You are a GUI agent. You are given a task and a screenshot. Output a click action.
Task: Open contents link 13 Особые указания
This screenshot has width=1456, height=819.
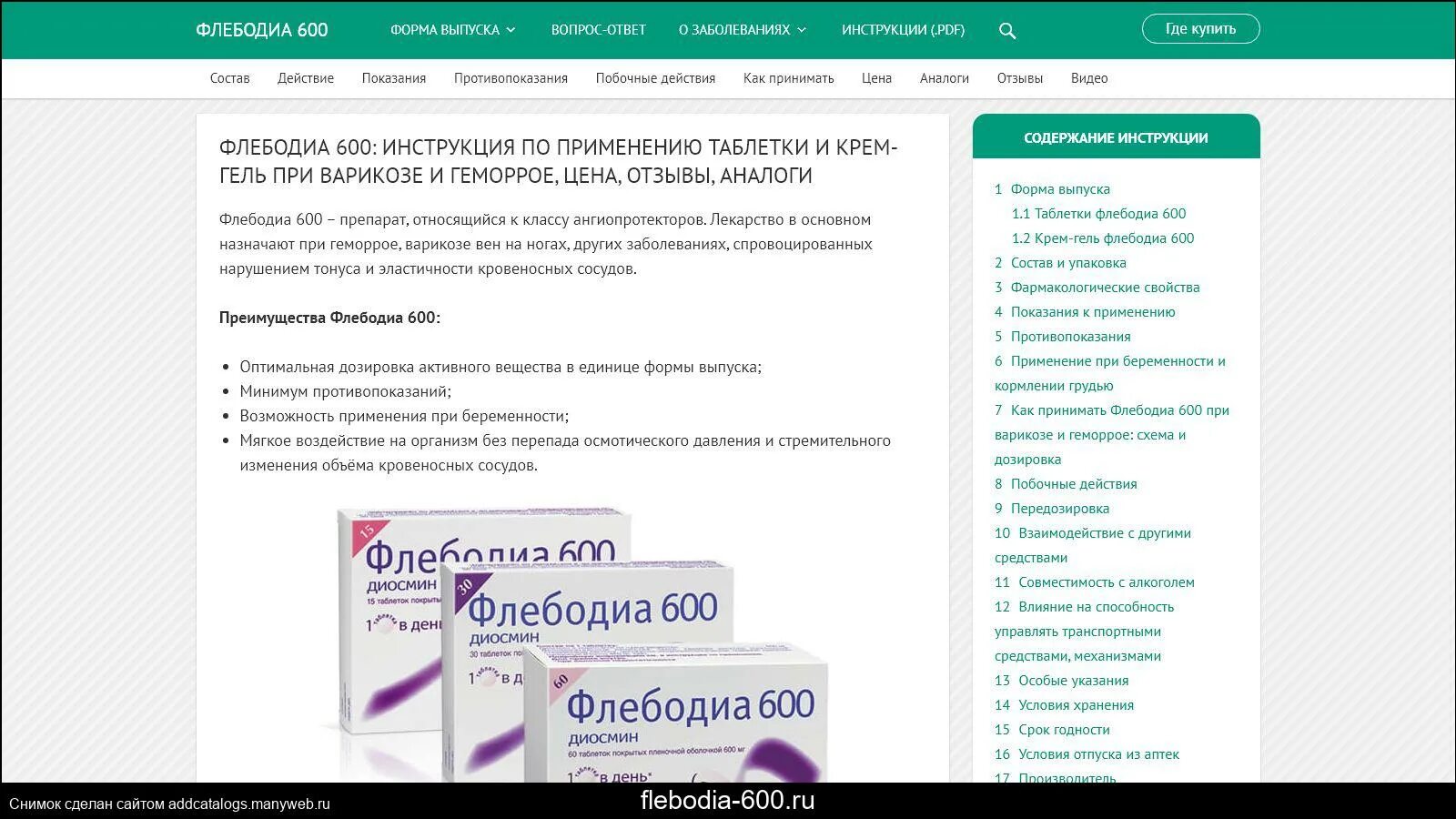1061,681
